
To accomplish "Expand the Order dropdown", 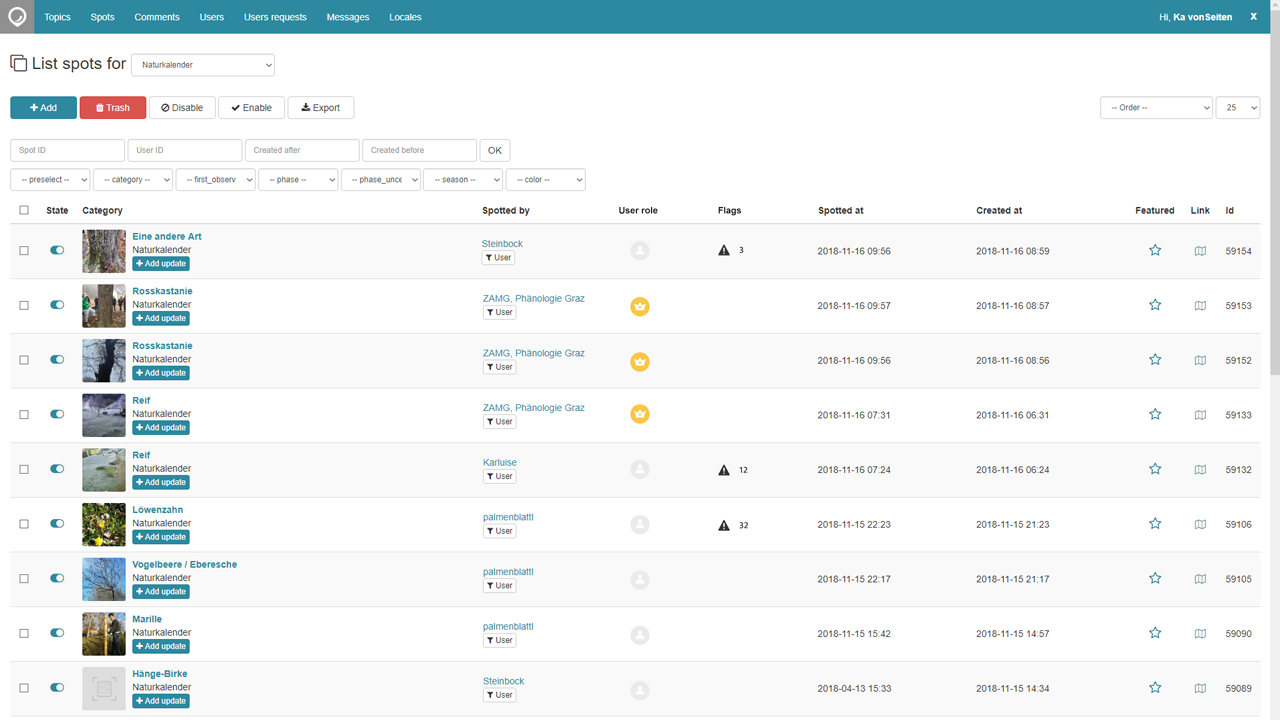I will 1156,108.
